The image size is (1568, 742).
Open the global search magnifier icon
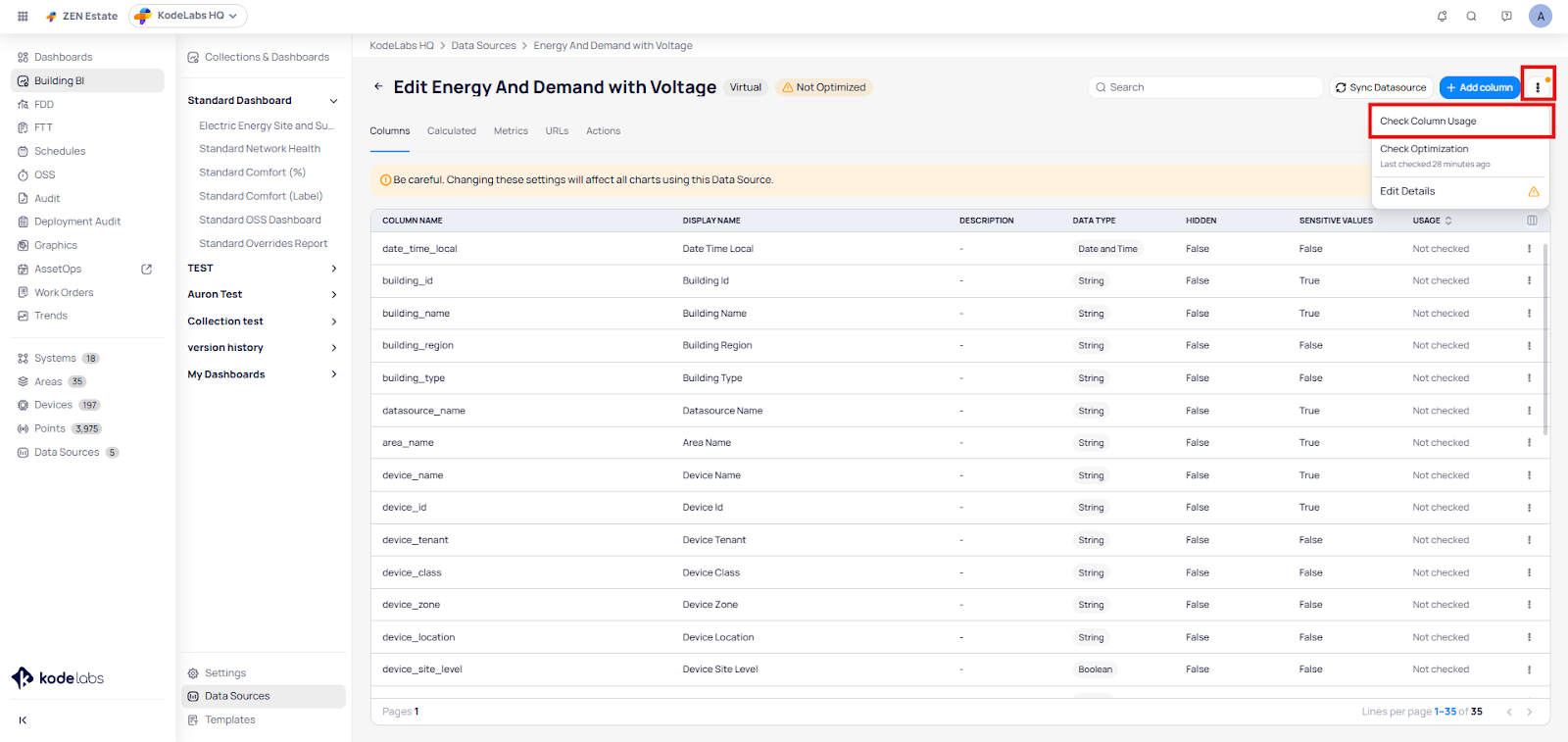pyautogui.click(x=1471, y=16)
